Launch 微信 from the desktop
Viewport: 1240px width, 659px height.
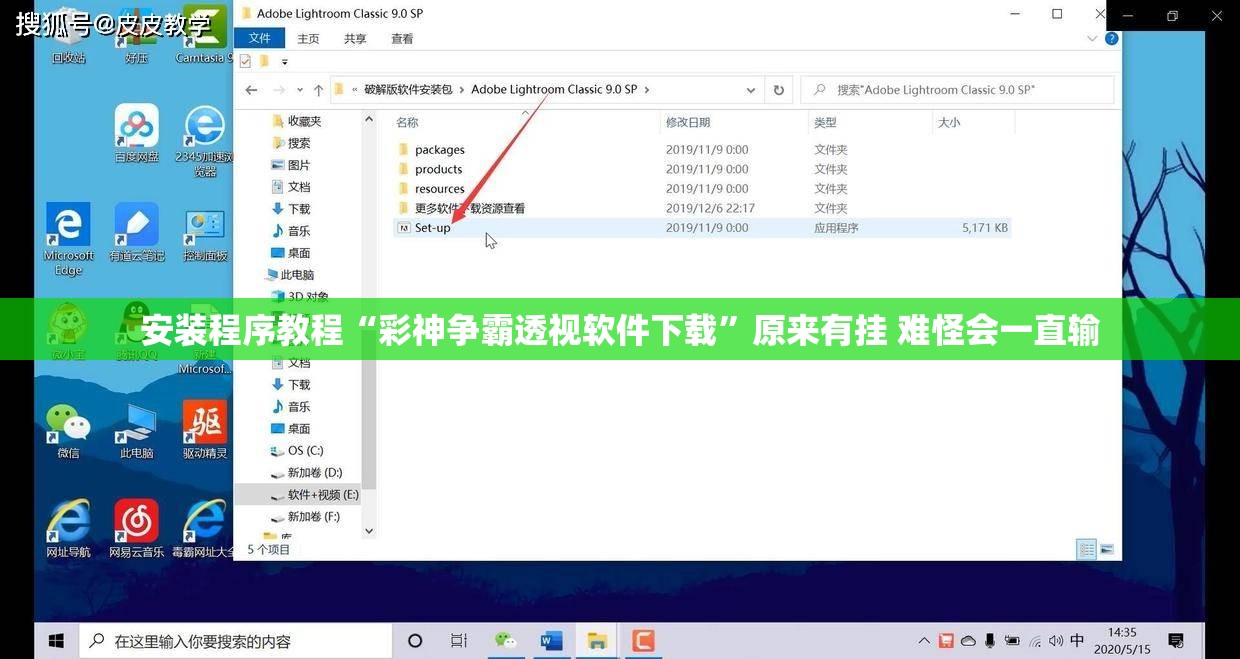tap(68, 430)
